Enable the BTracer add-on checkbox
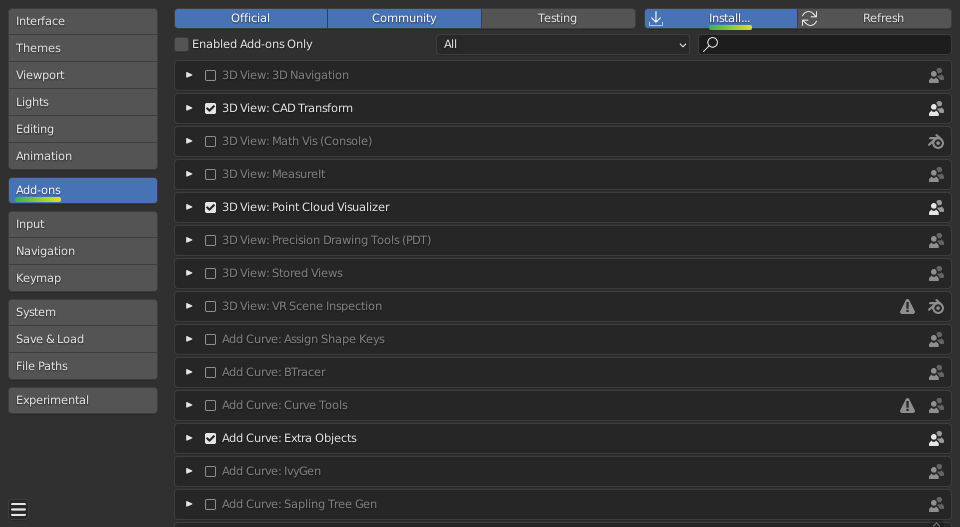960x527 pixels. click(210, 373)
